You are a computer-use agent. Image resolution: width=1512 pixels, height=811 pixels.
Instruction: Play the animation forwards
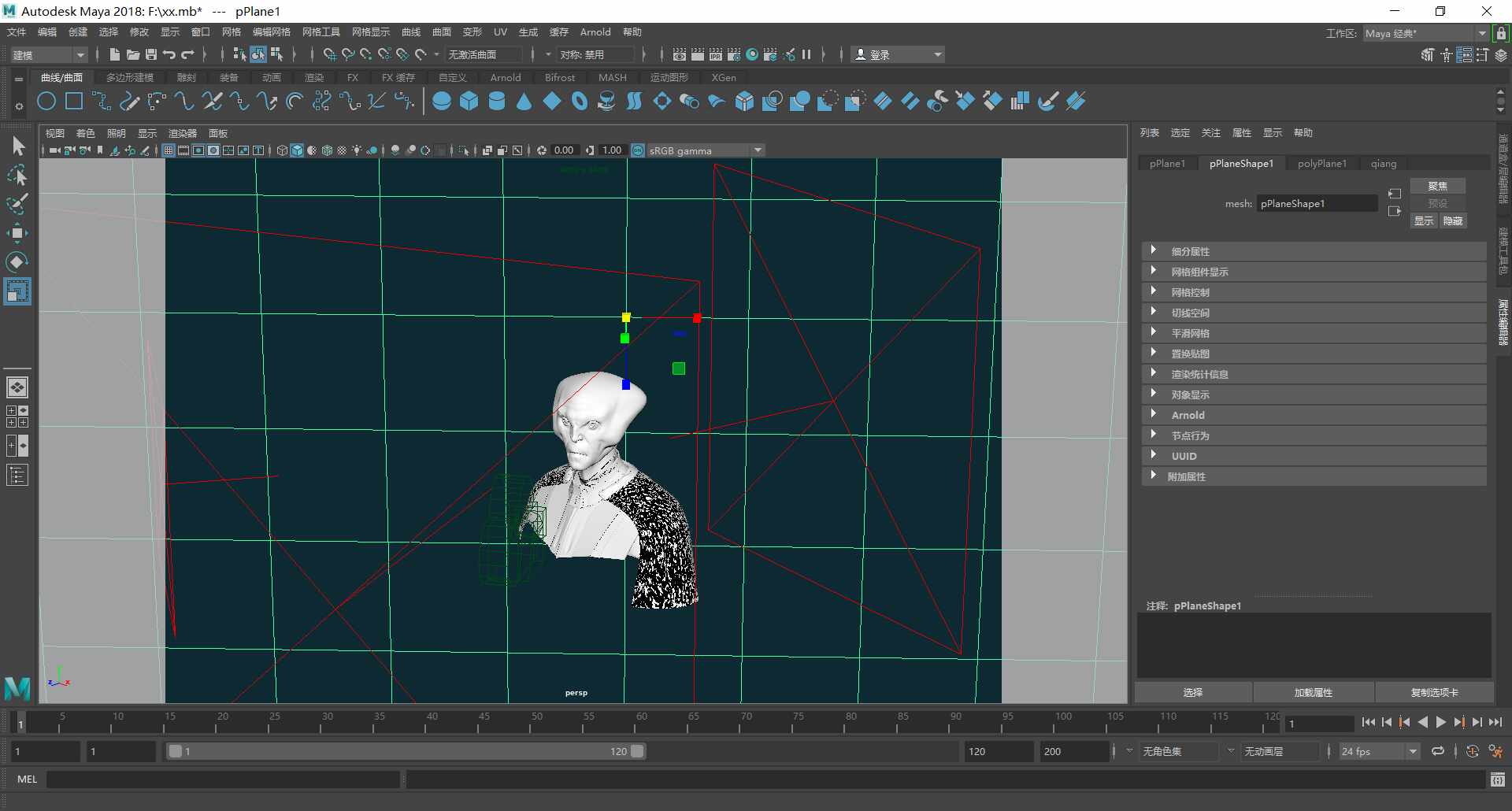pyautogui.click(x=1441, y=722)
